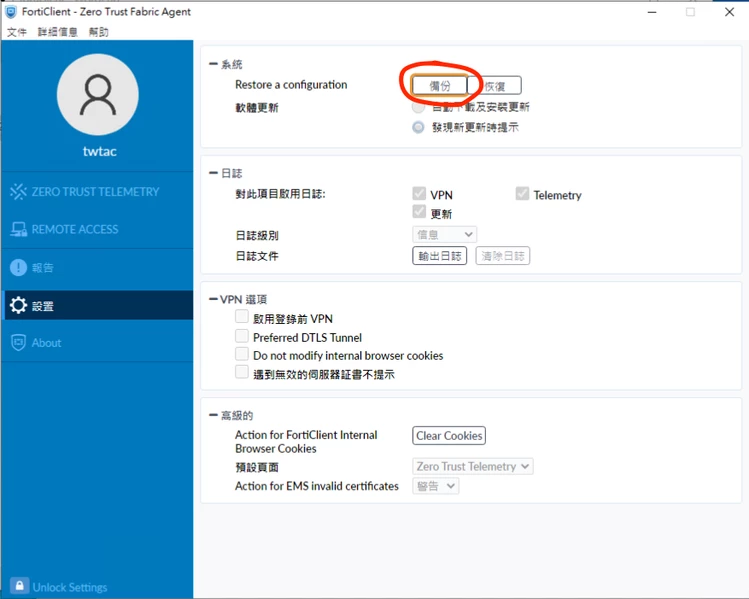
Task: Click the 備份 backup button
Action: click(439, 86)
